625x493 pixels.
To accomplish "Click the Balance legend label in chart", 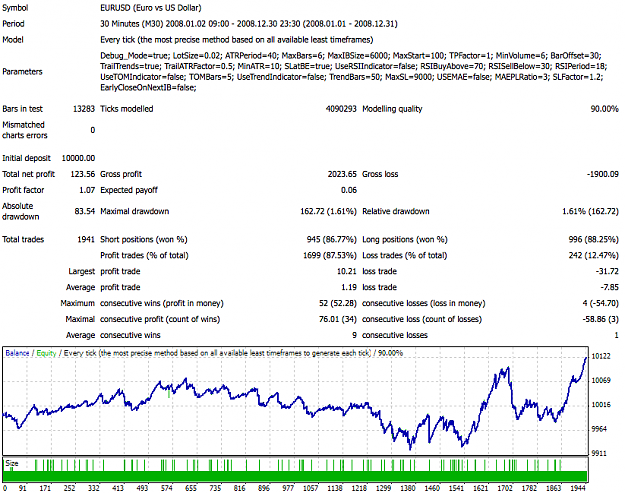I will [x=17, y=353].
